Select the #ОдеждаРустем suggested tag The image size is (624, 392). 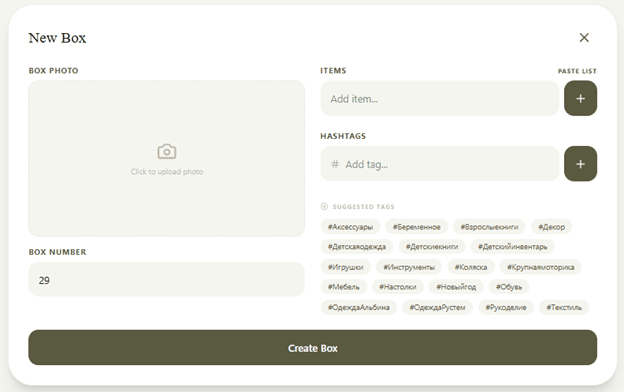point(437,307)
